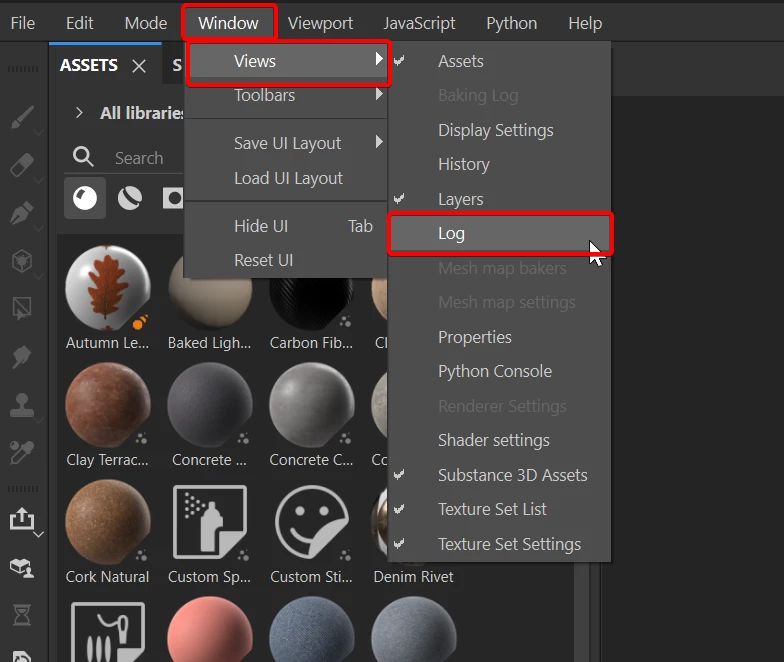Select the Paint brush tool
This screenshot has width=784, height=662.
coord(22,118)
